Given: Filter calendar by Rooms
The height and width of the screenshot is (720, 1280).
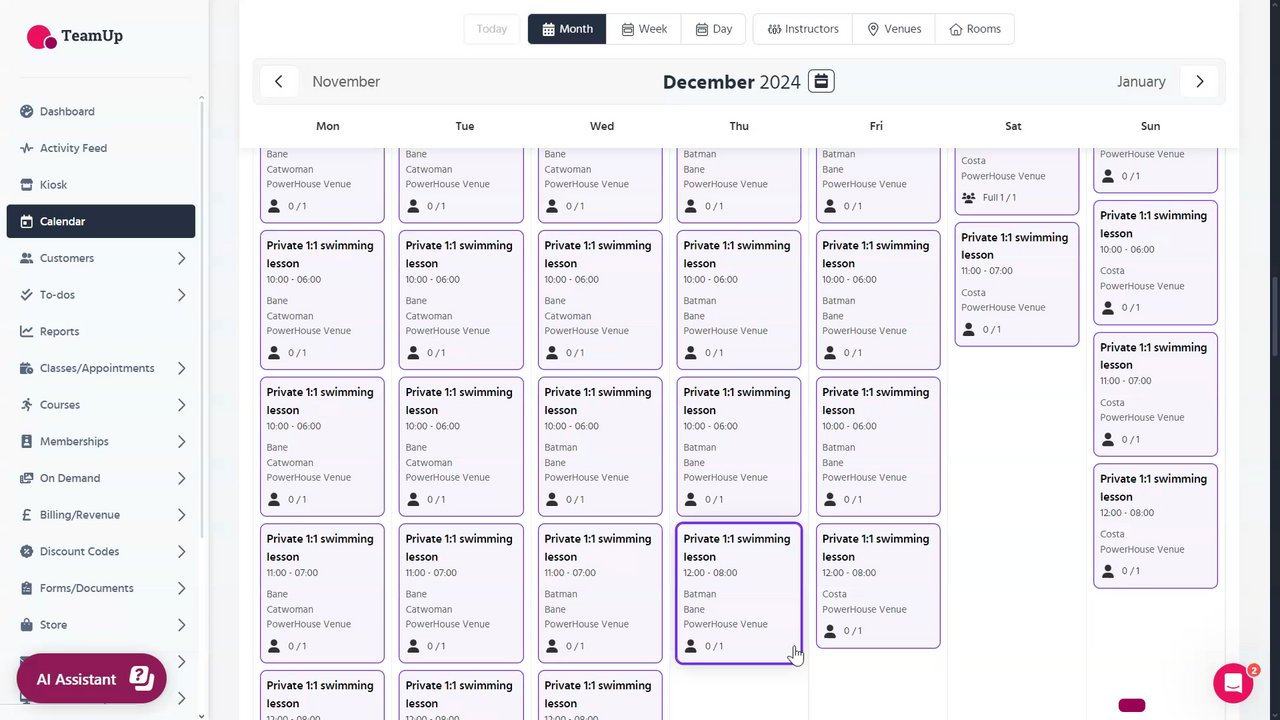Looking at the screenshot, I should tap(975, 29).
